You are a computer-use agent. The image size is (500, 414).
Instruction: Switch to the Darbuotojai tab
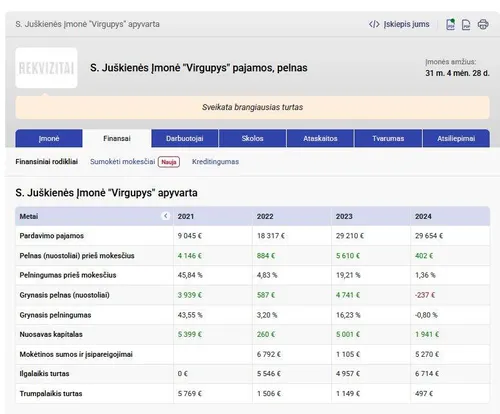point(185,138)
